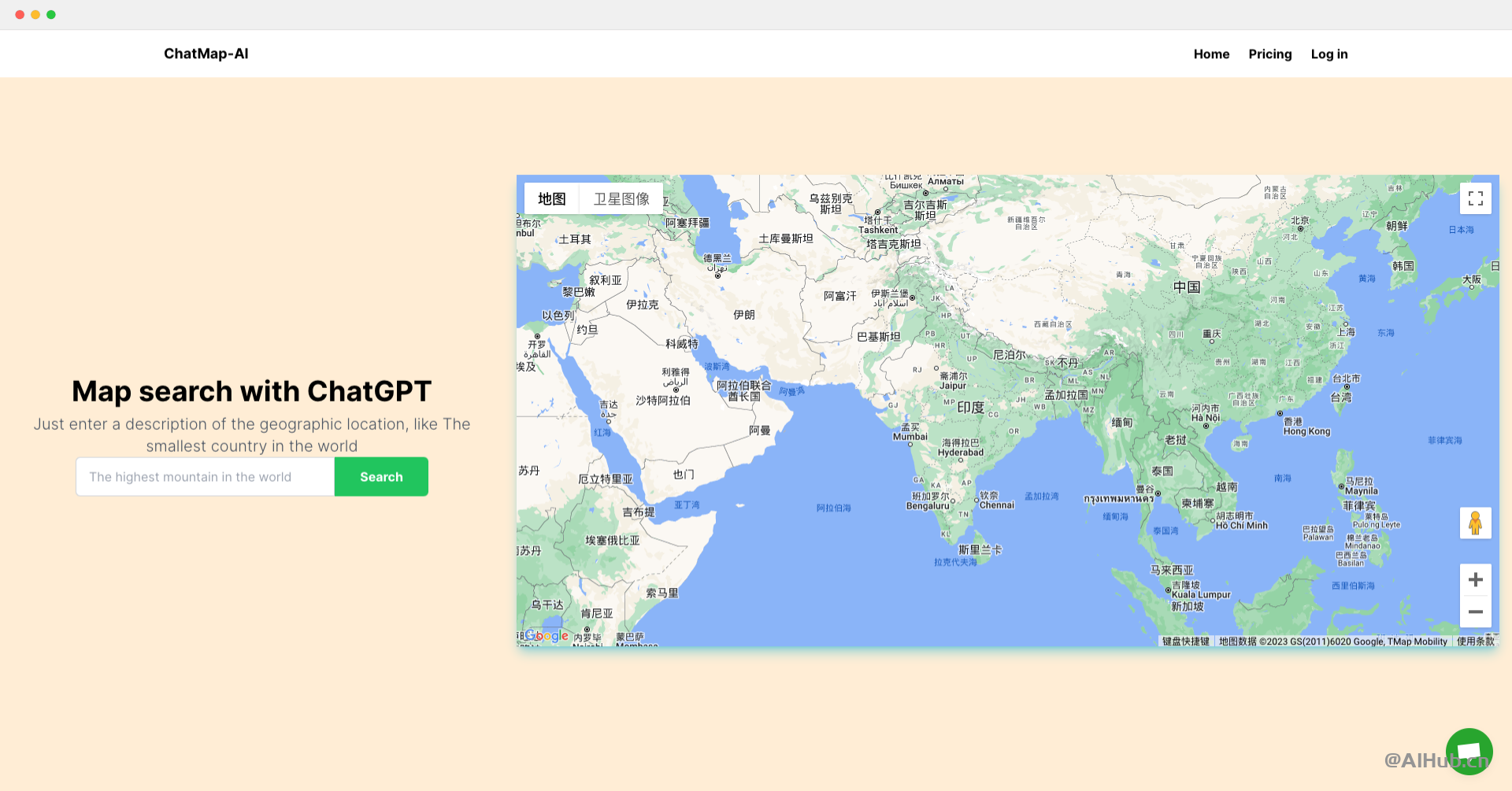Click the green Search button
Image resolution: width=1512 pixels, height=791 pixels.
[381, 477]
